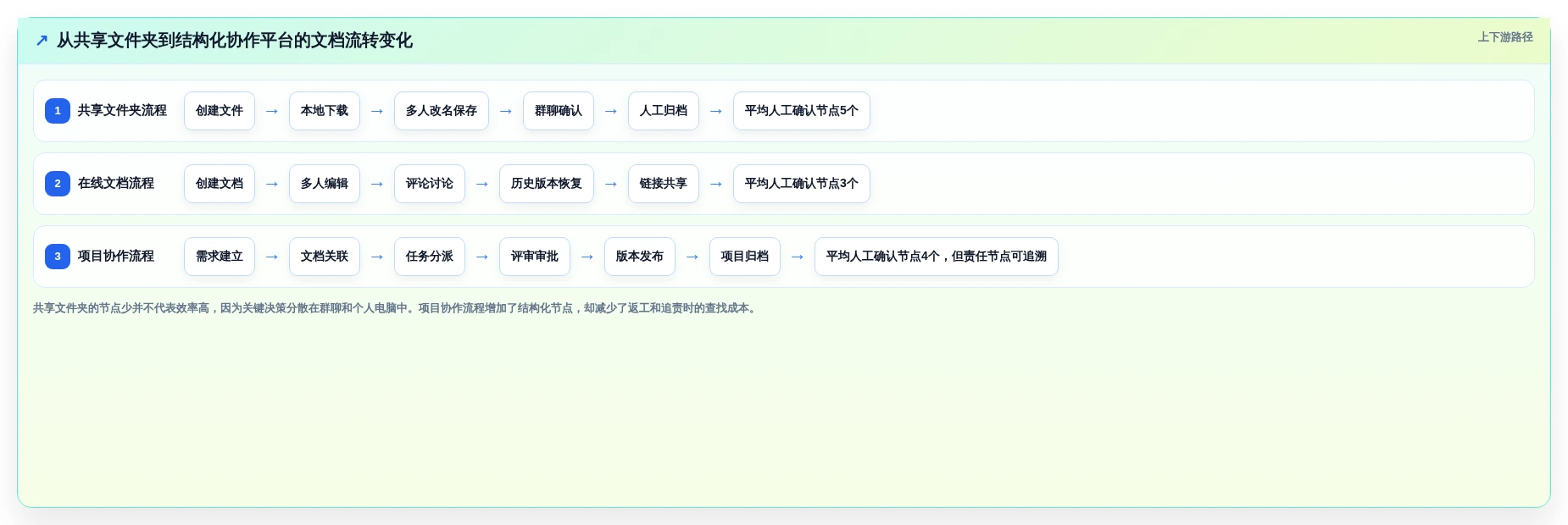This screenshot has height=525, width=1568.
Task: Click the 文档关联 step chip
Action: (325, 257)
